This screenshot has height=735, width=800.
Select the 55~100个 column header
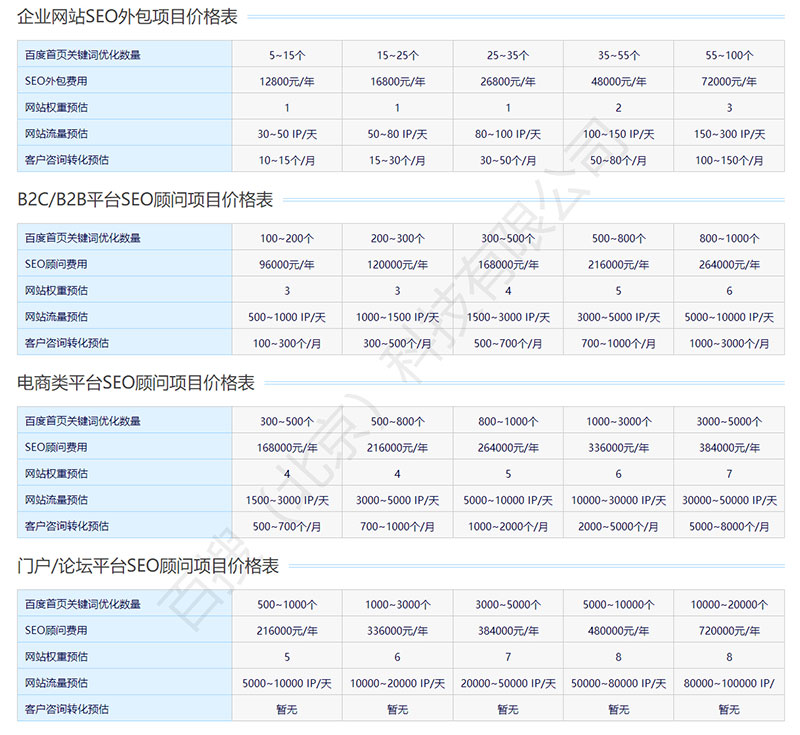(729, 54)
